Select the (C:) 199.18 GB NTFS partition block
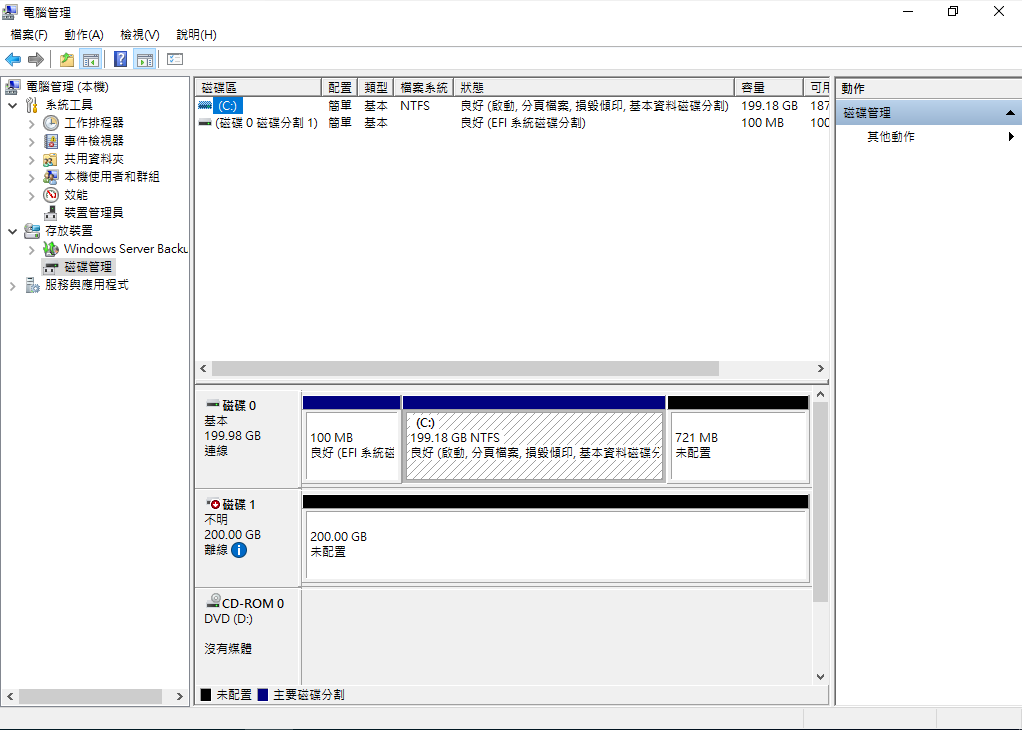Image resolution: width=1022 pixels, height=730 pixels. (534, 446)
